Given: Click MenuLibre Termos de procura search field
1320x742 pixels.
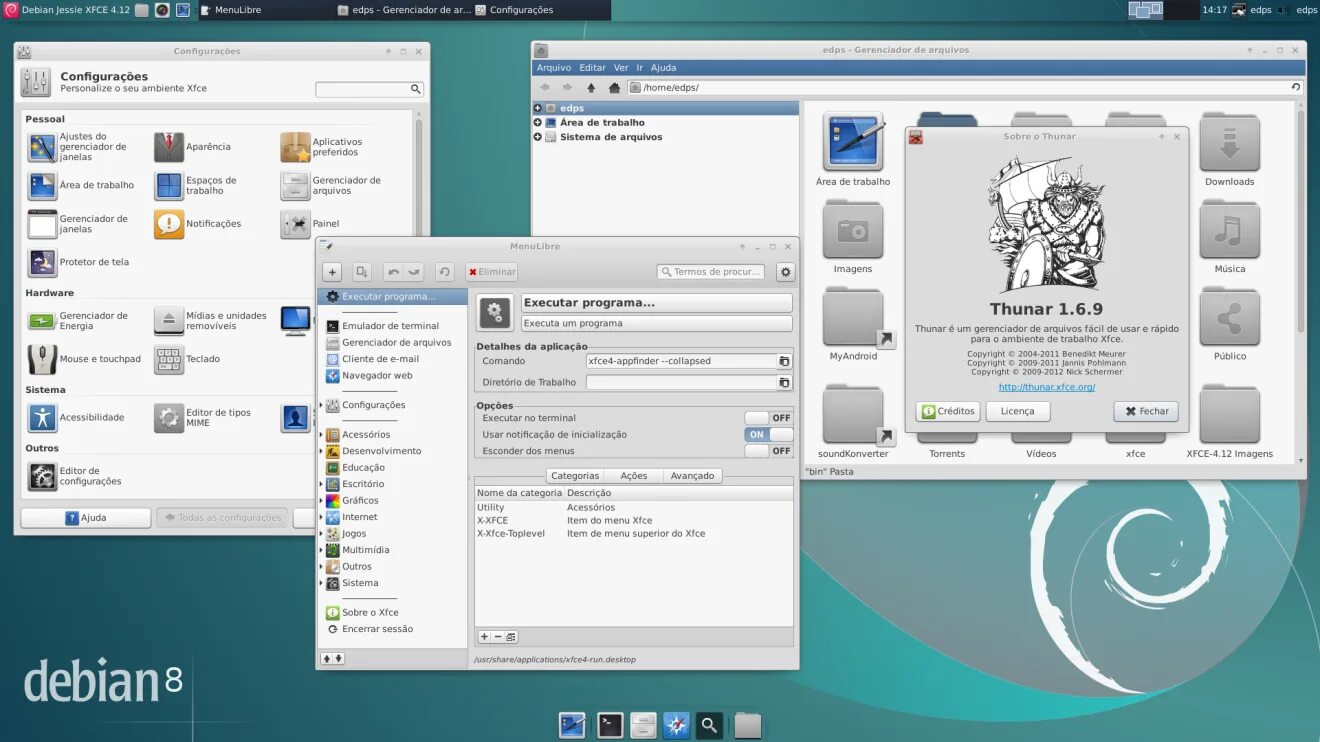Looking at the screenshot, I should pos(711,272).
